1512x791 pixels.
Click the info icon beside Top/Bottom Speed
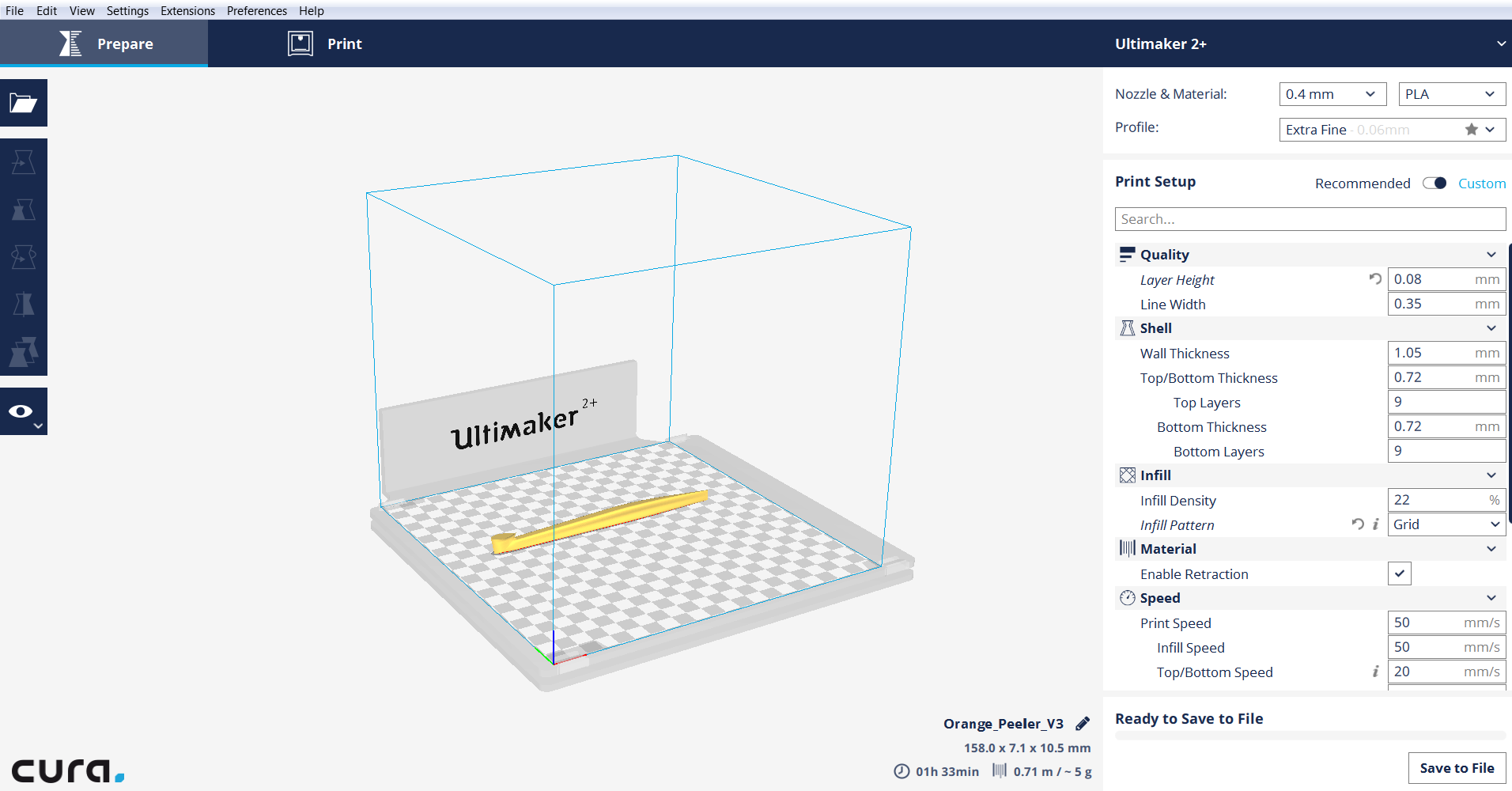[1376, 671]
